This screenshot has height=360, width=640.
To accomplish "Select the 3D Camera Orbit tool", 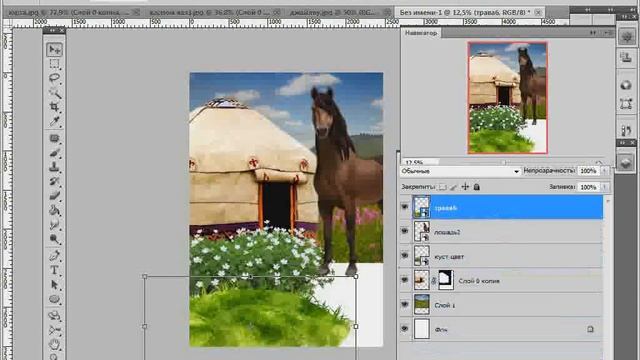I will [54, 330].
